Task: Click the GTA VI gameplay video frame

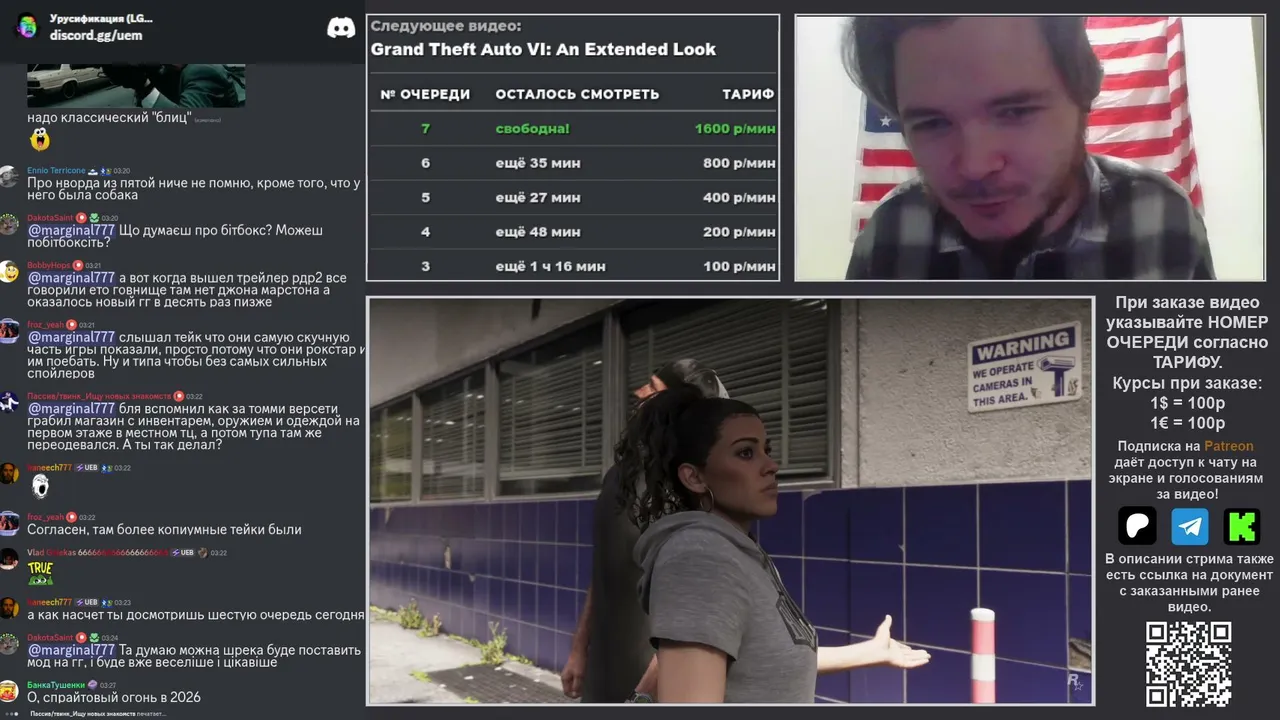Action: click(x=731, y=501)
